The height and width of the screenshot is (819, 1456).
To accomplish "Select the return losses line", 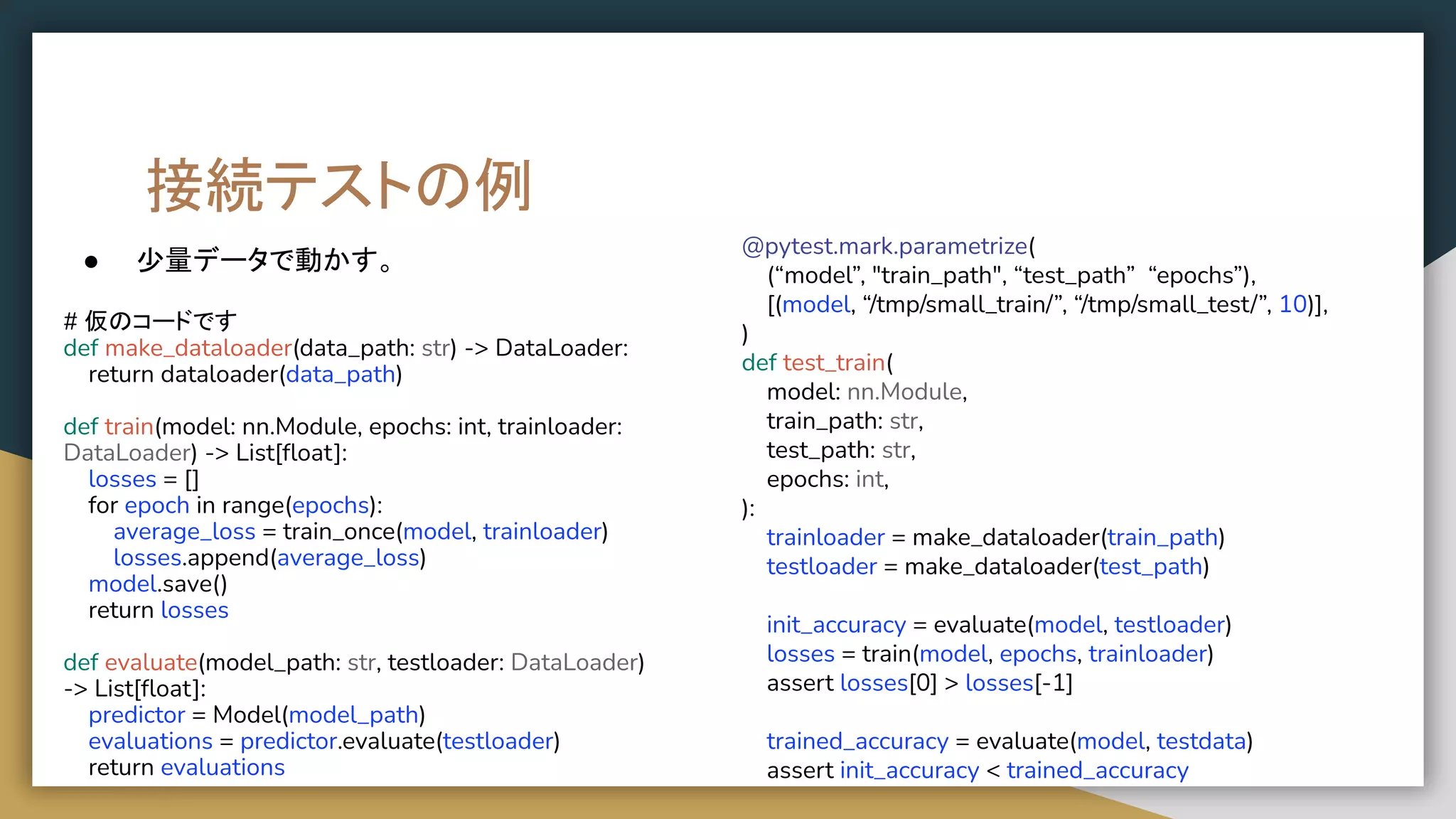I will (x=159, y=611).
